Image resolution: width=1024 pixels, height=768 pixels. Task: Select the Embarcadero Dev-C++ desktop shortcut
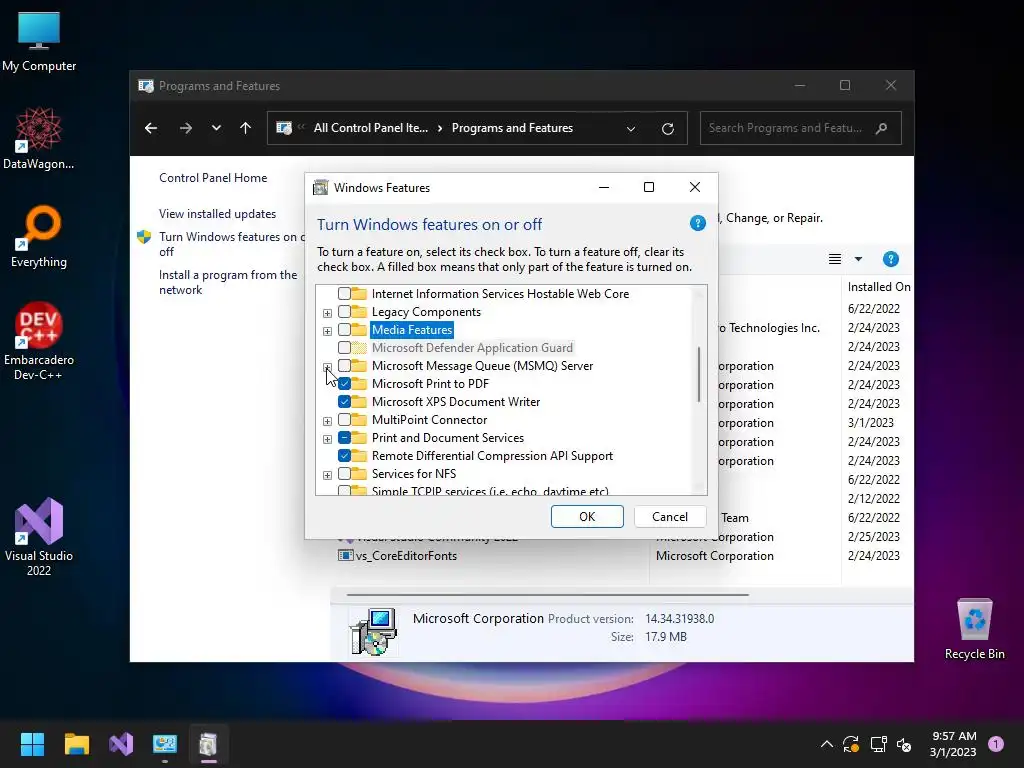click(x=39, y=341)
